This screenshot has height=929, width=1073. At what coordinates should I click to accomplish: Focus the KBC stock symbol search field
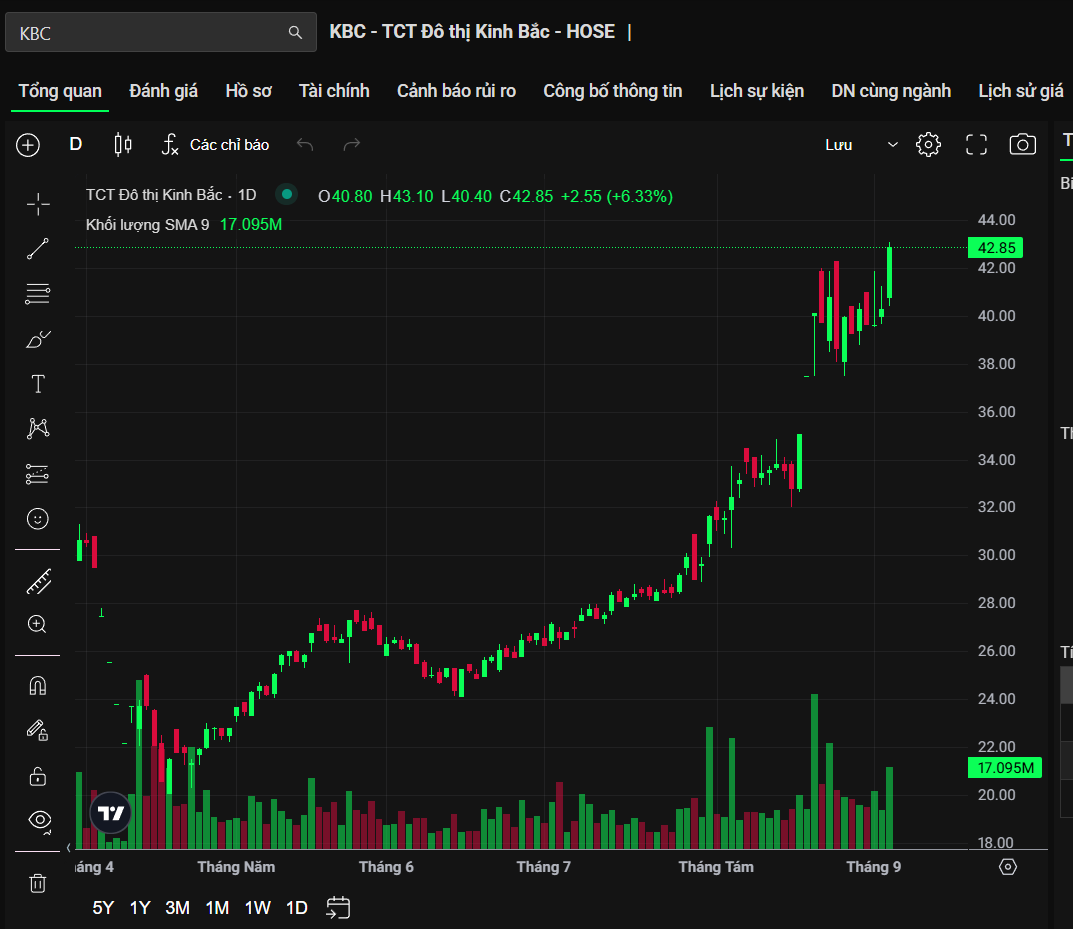(x=161, y=32)
